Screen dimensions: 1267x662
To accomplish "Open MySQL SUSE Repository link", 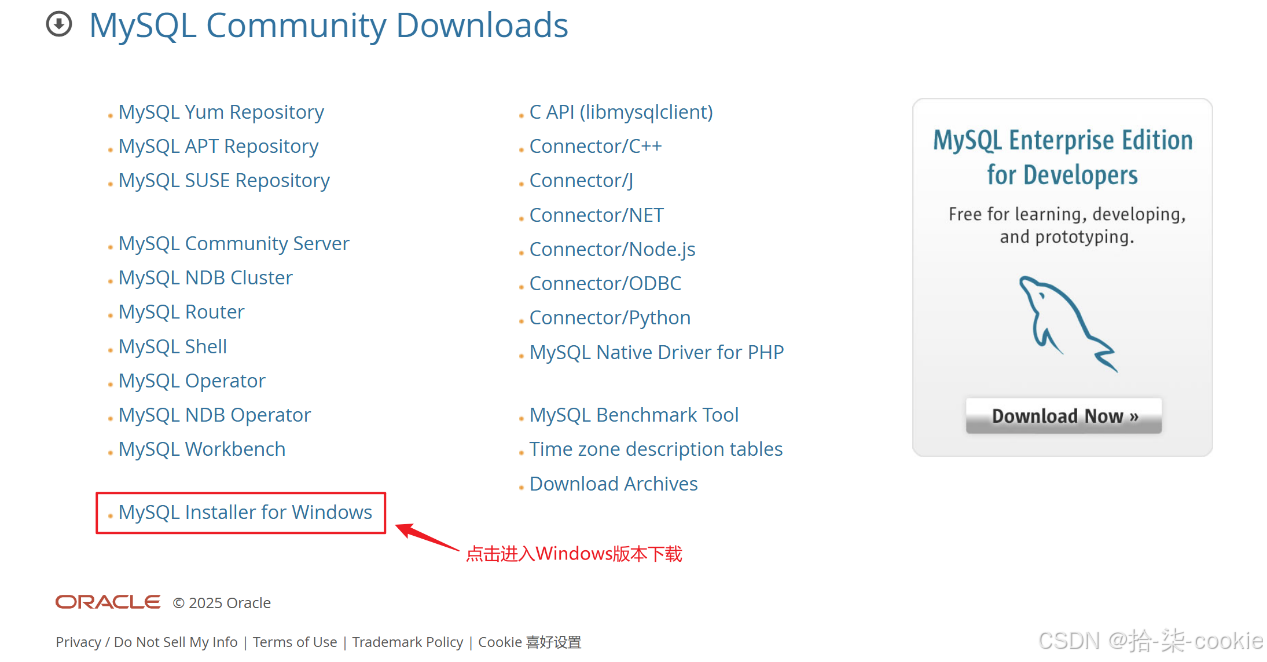I will click(x=224, y=180).
